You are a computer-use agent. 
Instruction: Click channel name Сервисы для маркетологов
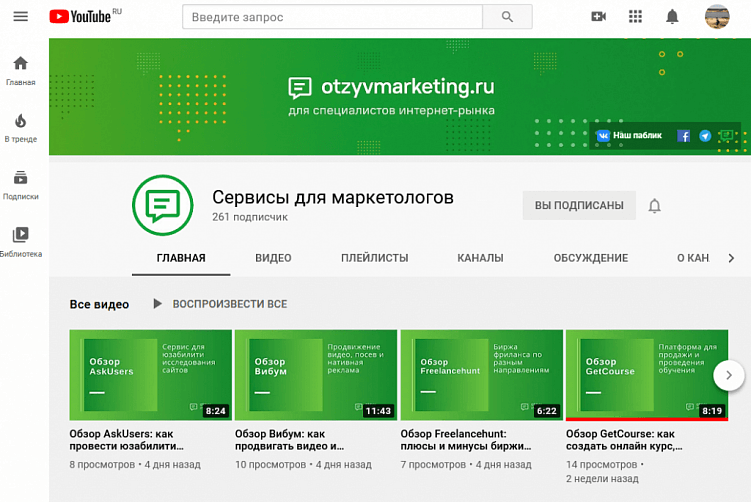[x=333, y=197]
